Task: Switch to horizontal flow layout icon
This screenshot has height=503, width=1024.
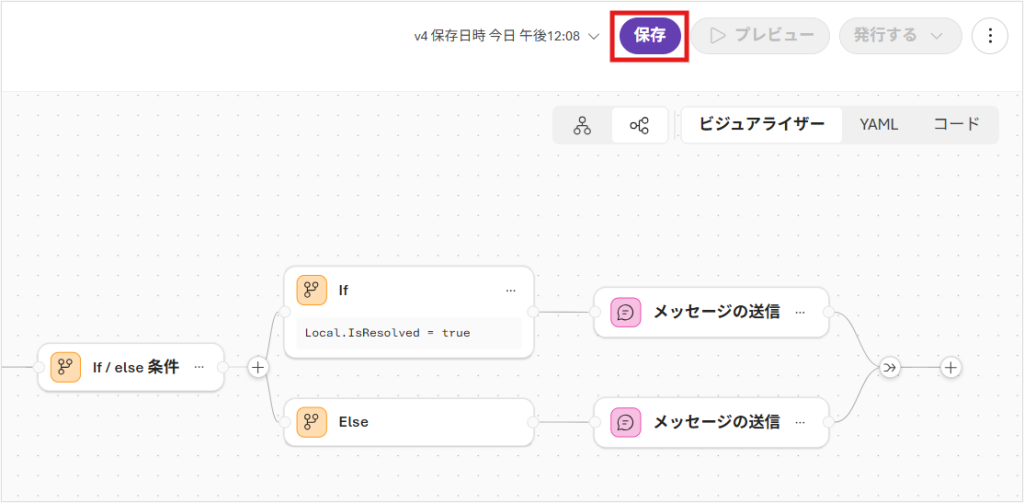Action: [x=639, y=125]
